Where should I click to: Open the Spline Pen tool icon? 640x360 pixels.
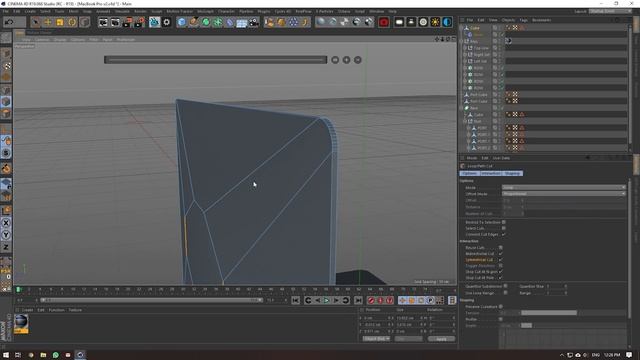click(x=193, y=22)
